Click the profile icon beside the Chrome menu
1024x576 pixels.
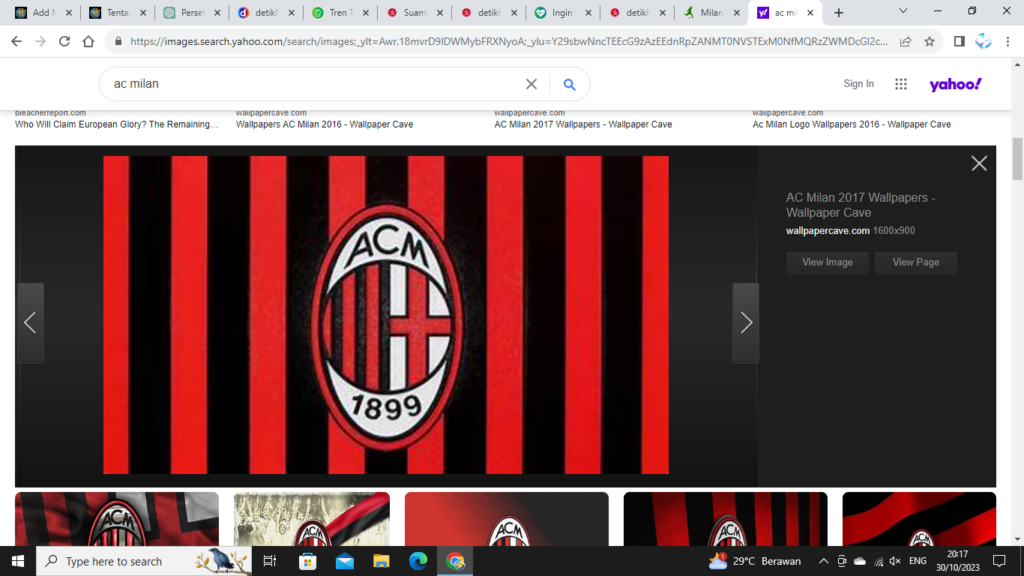pyautogui.click(x=983, y=41)
